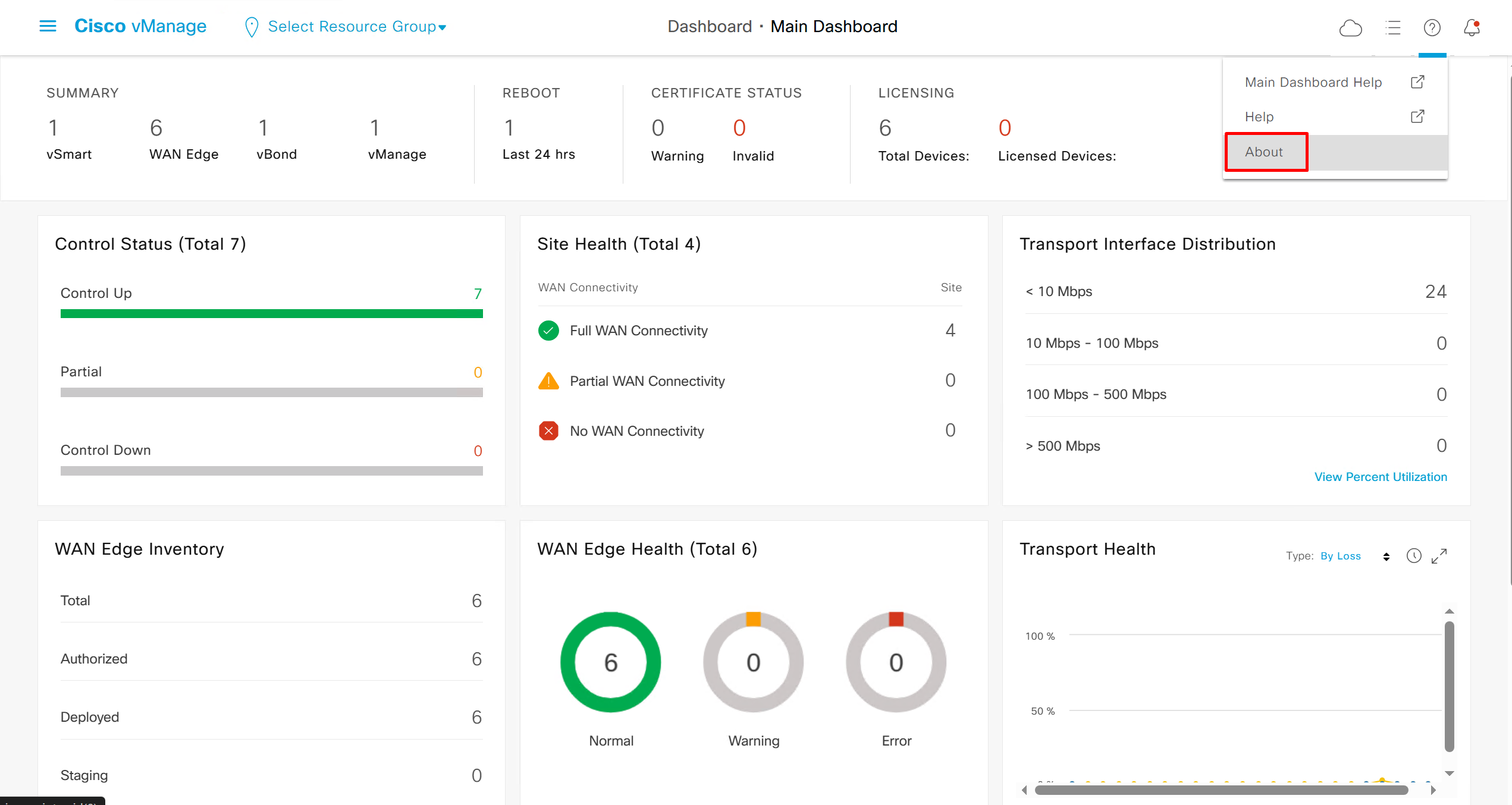
Task: Click the Transport Health horizontal scrollbar
Action: coord(1221,790)
